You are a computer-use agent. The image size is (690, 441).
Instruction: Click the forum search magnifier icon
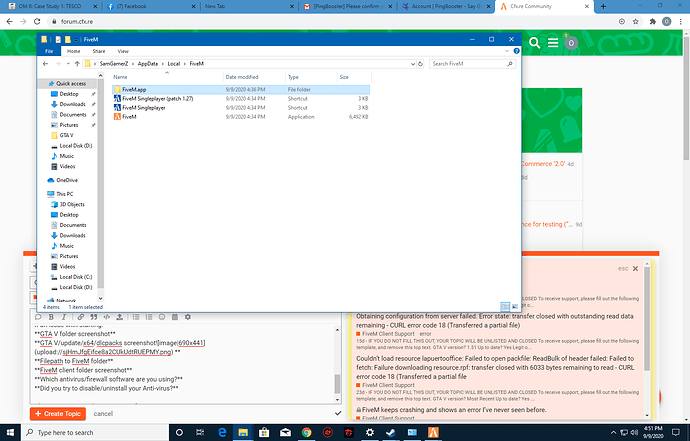pyautogui.click(x=534, y=43)
